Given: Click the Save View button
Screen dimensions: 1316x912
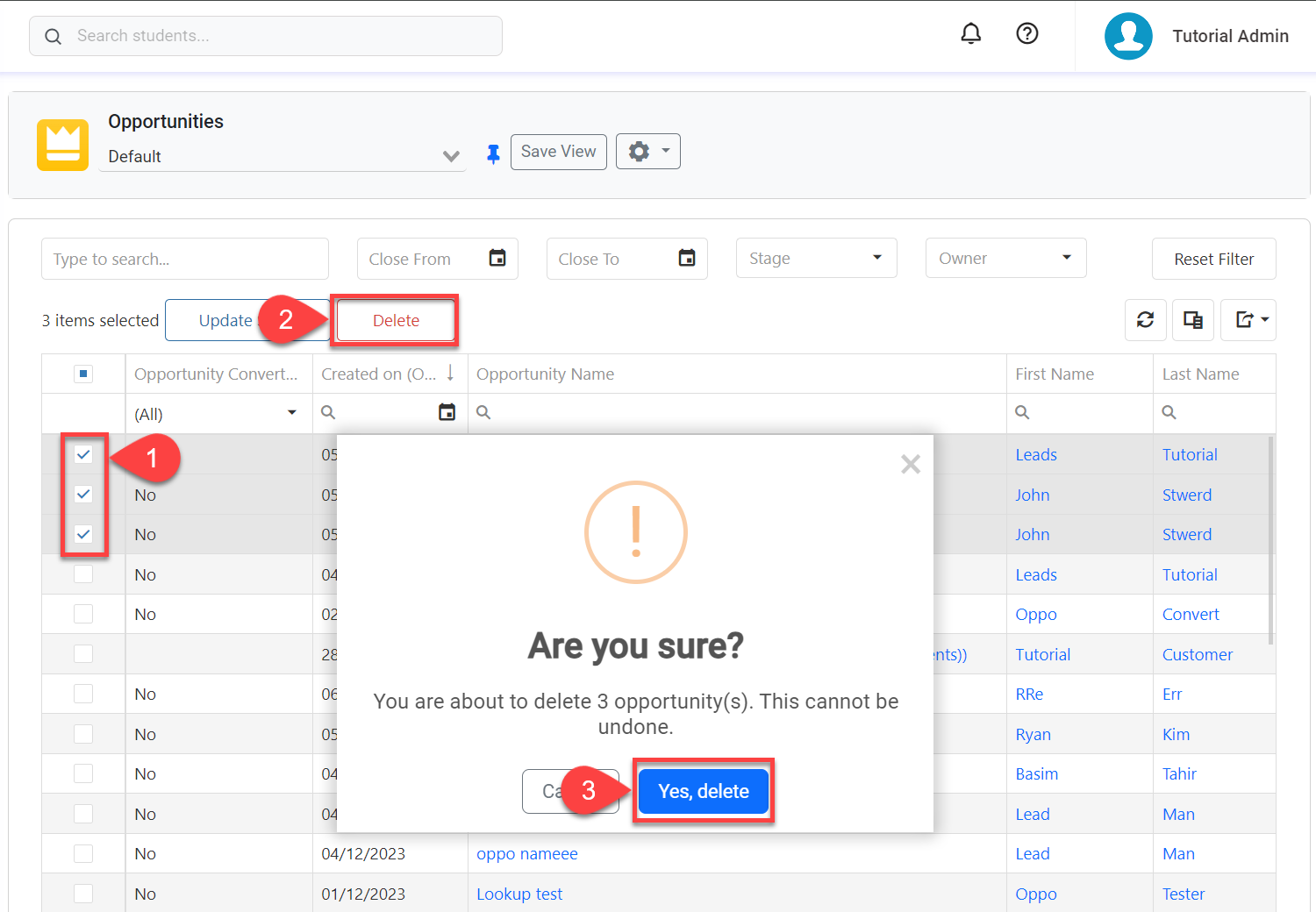Looking at the screenshot, I should [559, 152].
